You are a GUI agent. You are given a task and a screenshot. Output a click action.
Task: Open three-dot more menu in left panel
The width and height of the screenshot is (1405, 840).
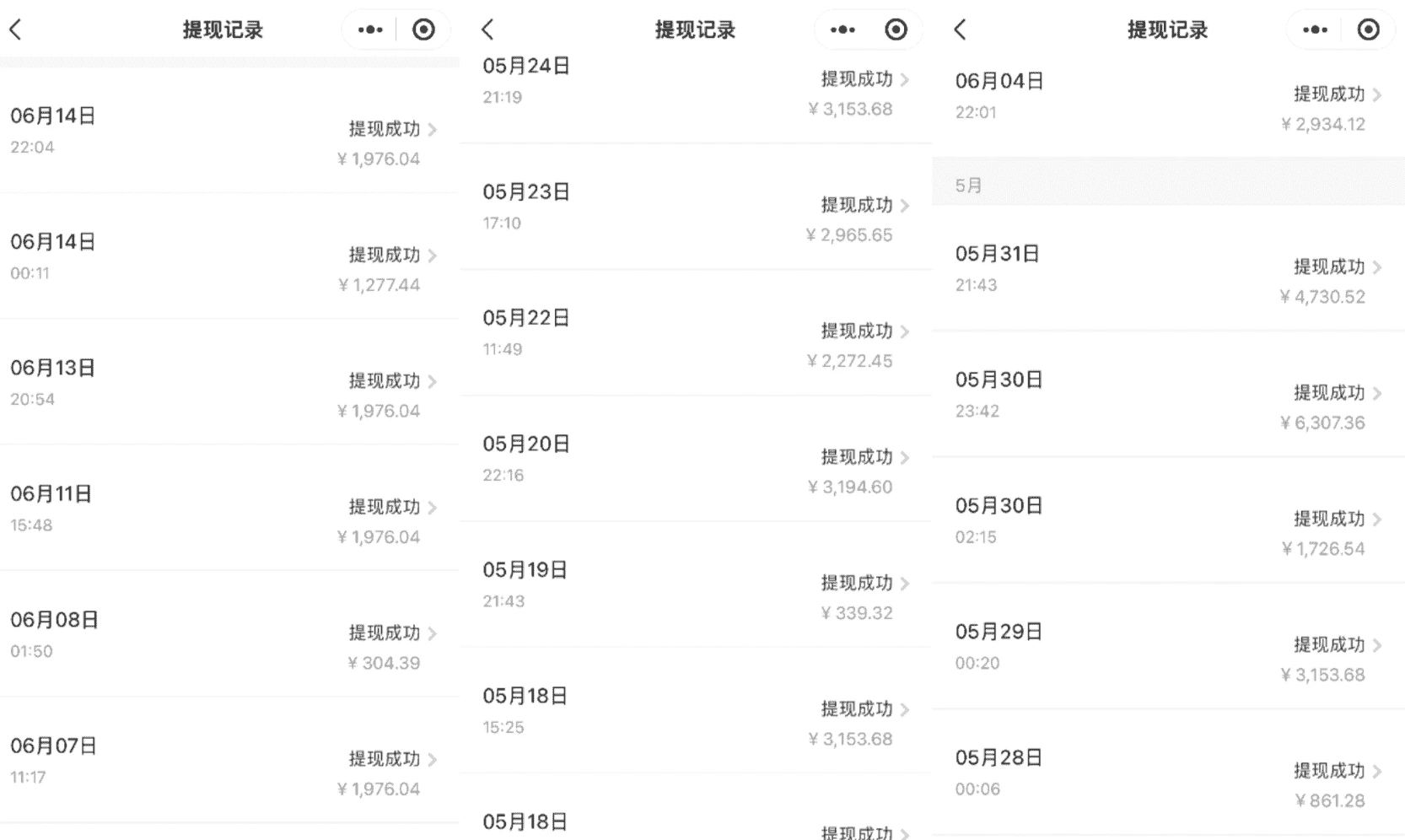pyautogui.click(x=369, y=30)
